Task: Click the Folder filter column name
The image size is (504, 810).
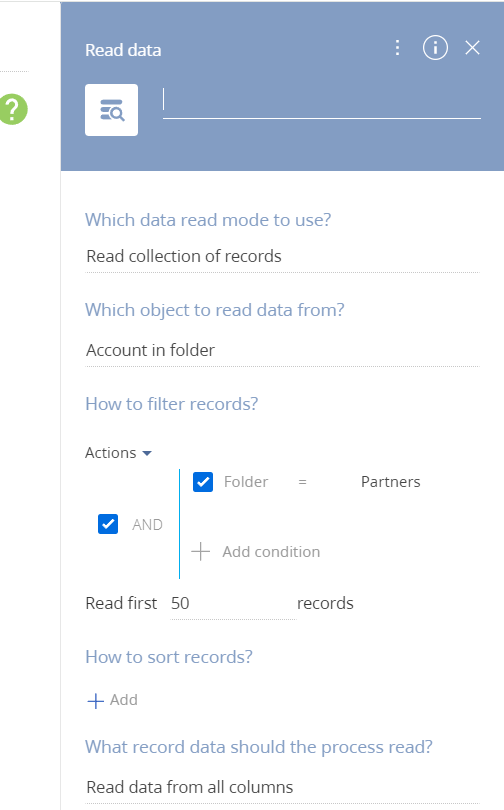Action: tap(246, 482)
